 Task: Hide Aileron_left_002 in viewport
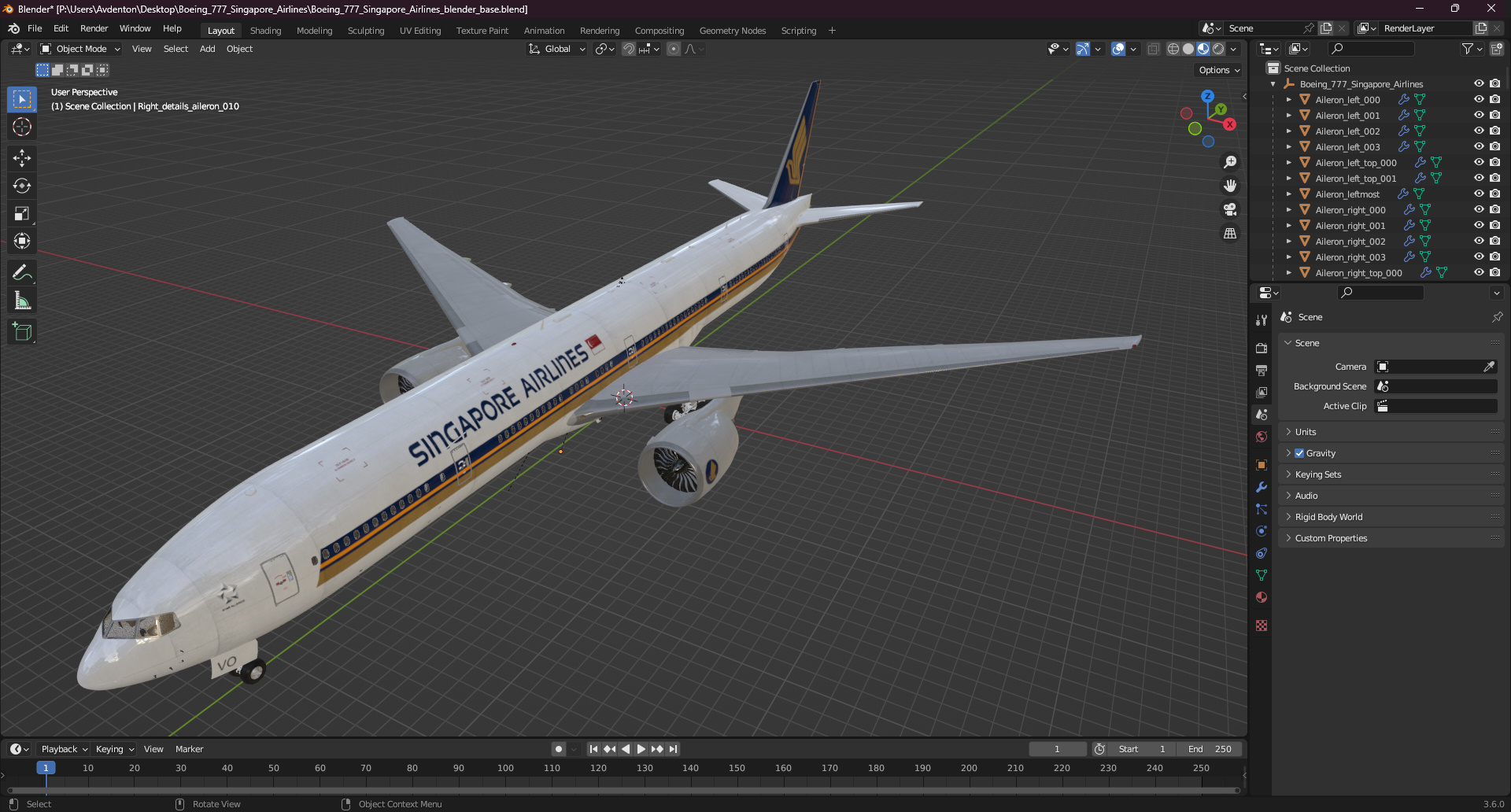1479,131
